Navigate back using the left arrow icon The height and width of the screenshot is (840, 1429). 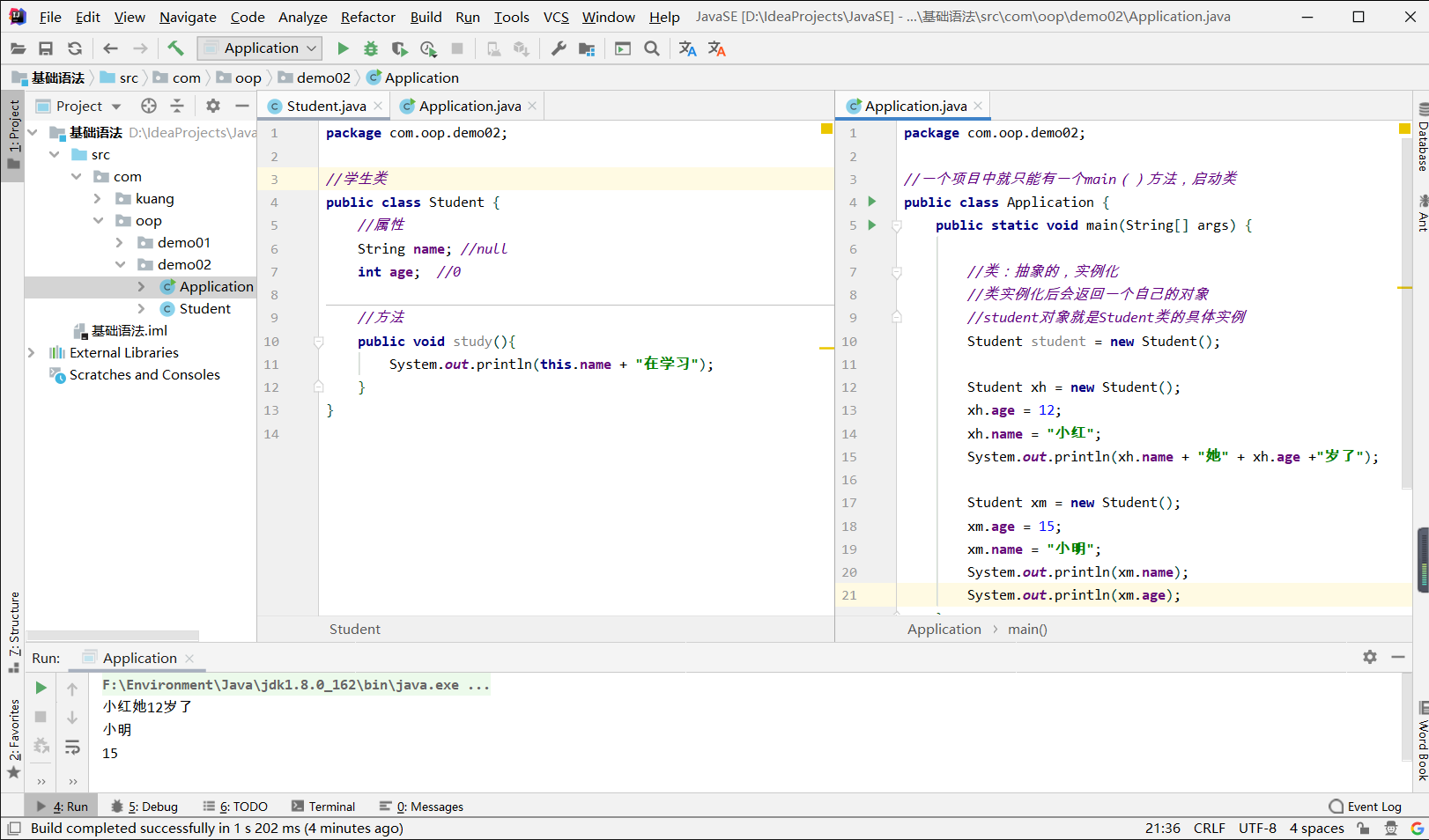pos(110,48)
